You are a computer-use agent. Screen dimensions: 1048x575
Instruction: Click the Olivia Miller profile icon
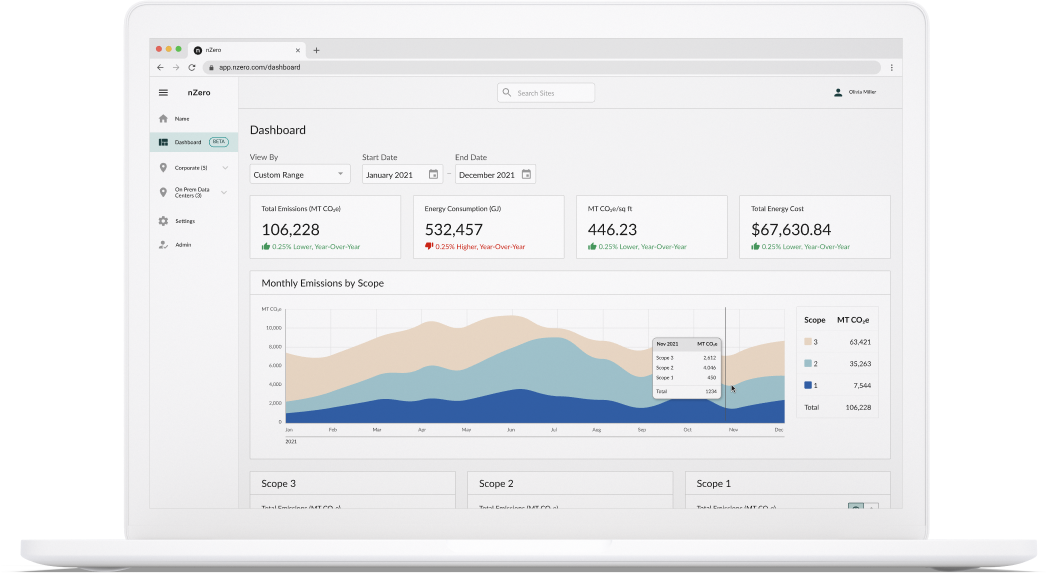point(838,93)
